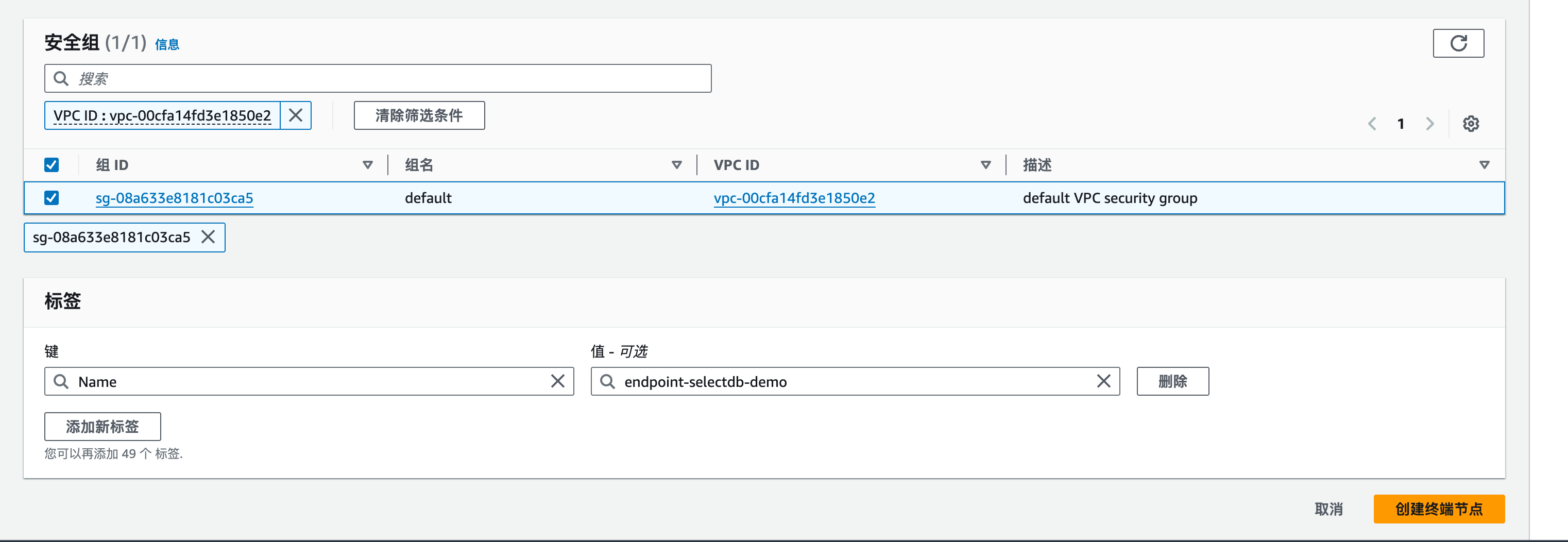This screenshot has width=1568, height=542.
Task: Click 添加新标签 button
Action: pos(103,426)
